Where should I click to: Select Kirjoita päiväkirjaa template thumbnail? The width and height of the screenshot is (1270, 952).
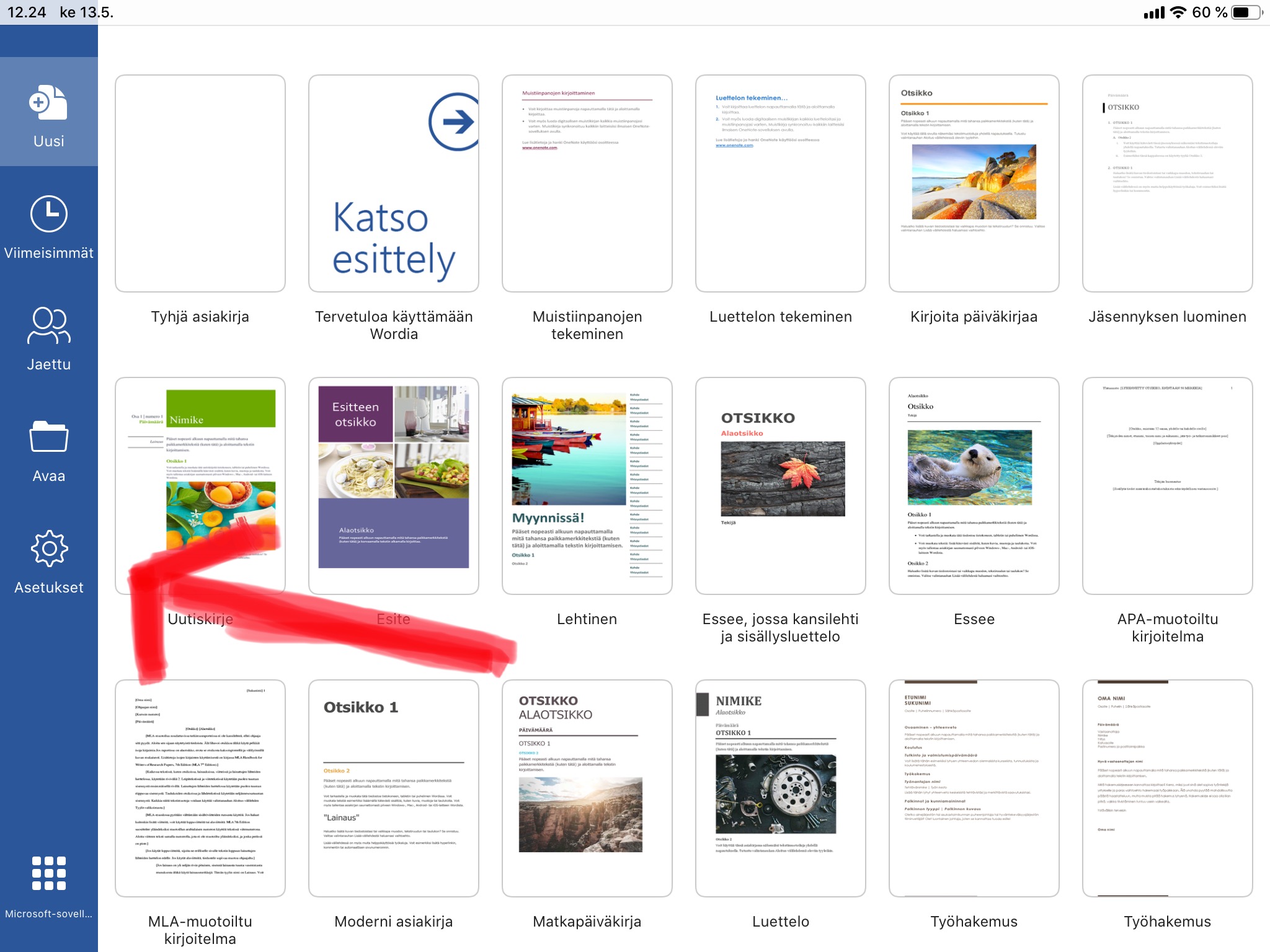pos(974,183)
